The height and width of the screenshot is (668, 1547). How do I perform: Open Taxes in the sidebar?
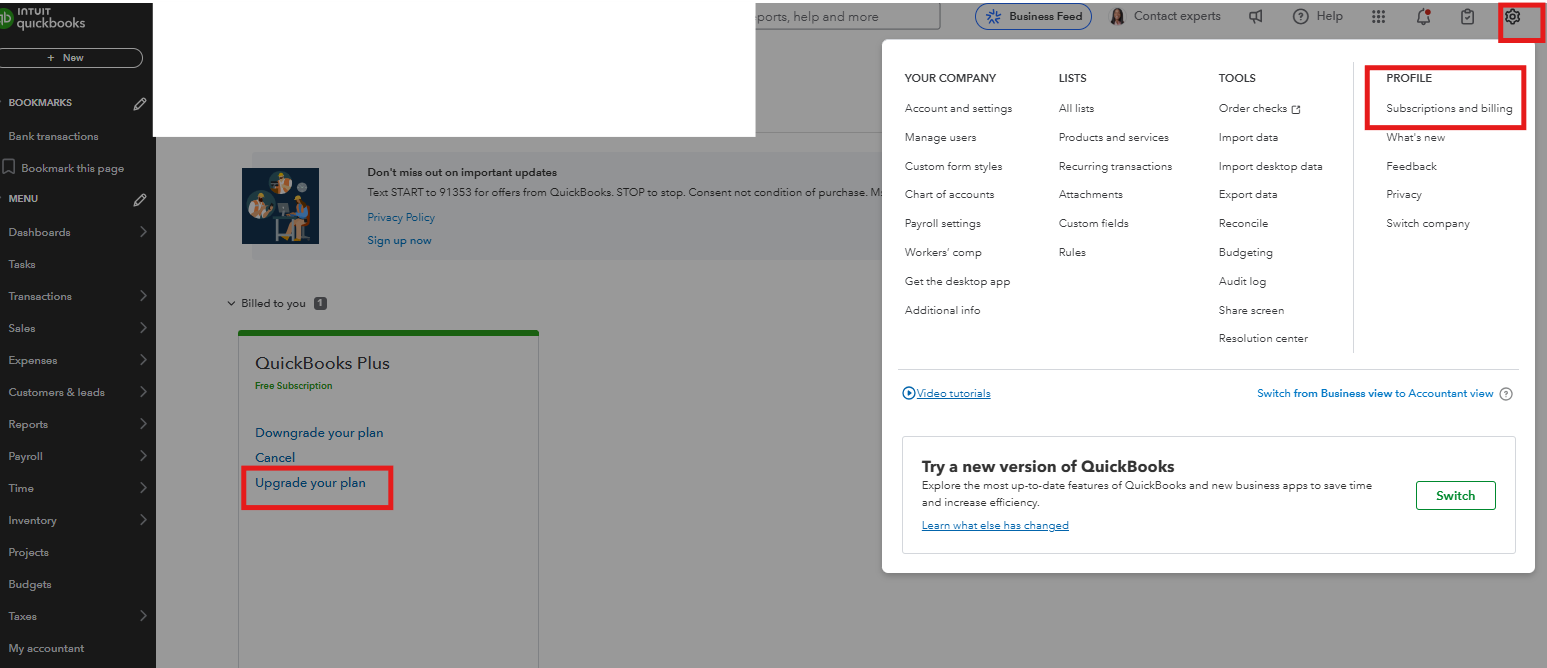[x=22, y=616]
